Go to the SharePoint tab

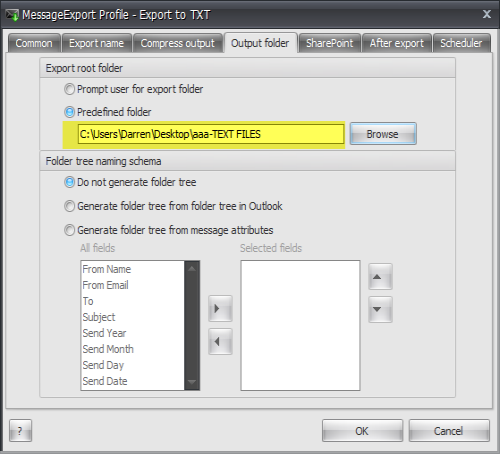[x=330, y=43]
